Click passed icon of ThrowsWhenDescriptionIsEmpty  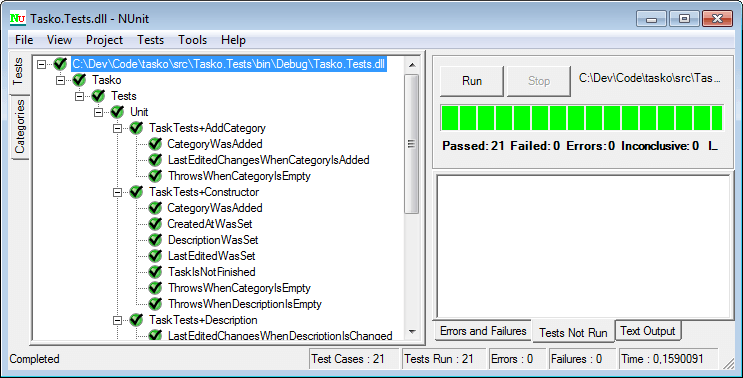155,304
